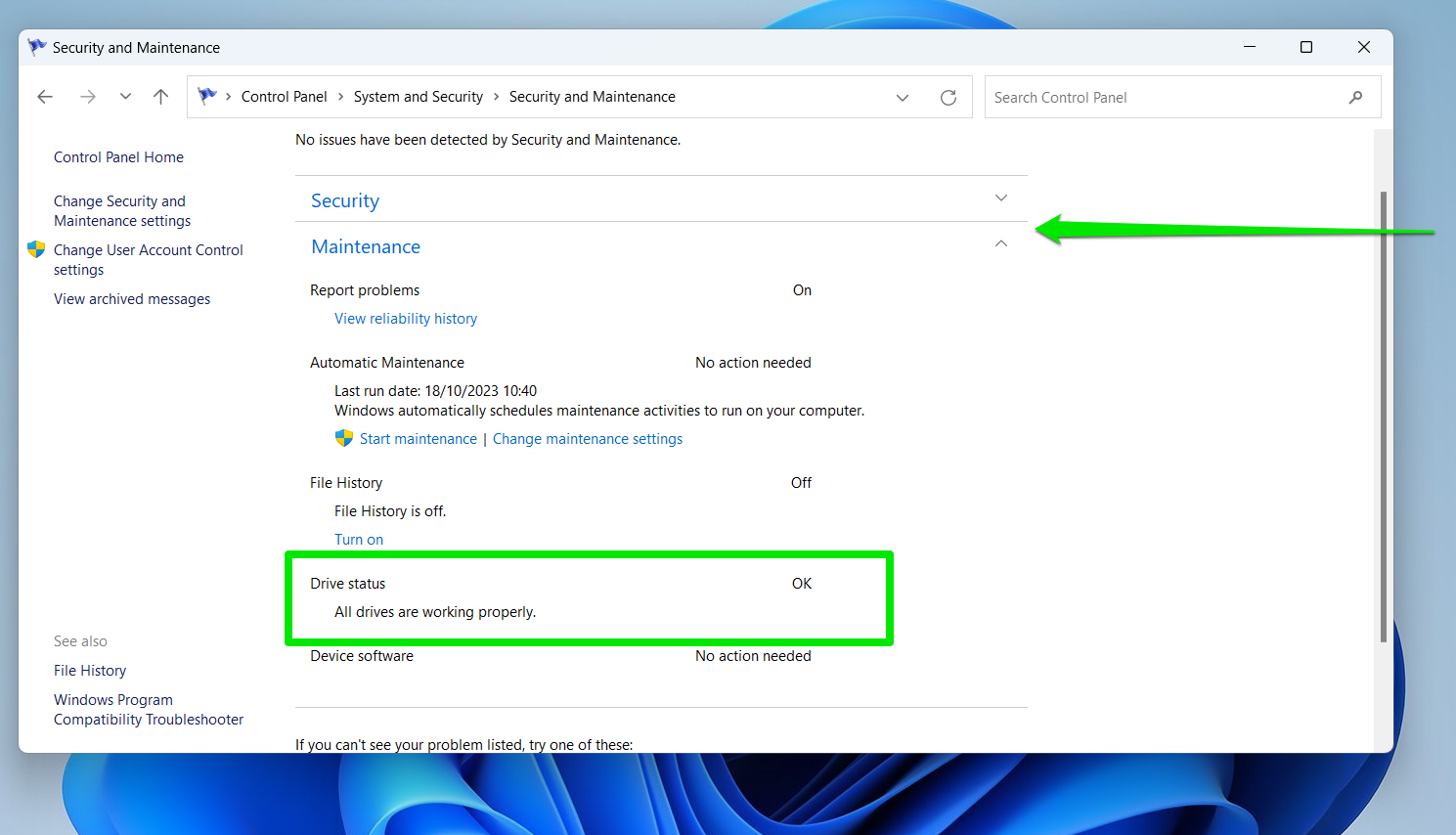Click the UAC shield icon in sidebar

36,249
